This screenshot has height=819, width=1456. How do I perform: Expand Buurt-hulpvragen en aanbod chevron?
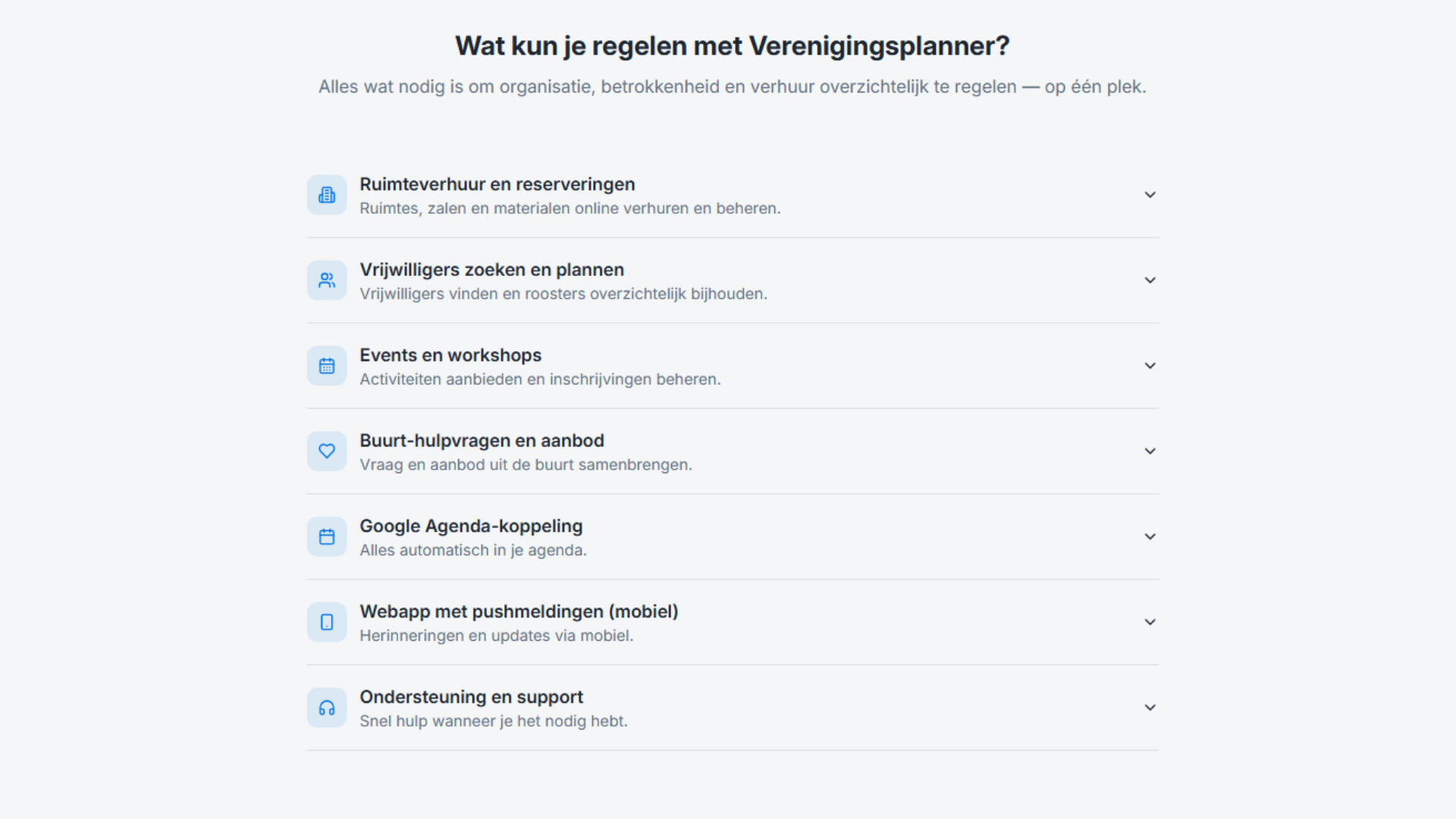pyautogui.click(x=1150, y=451)
